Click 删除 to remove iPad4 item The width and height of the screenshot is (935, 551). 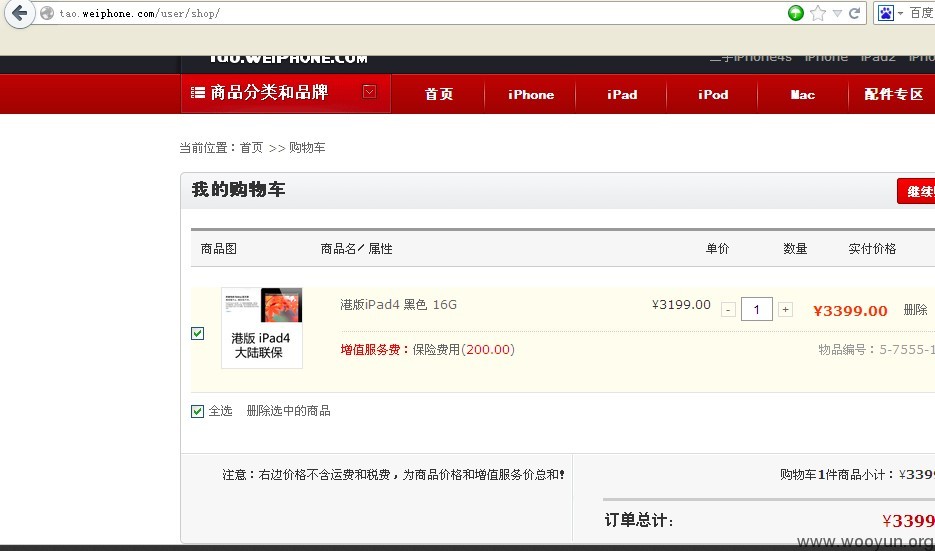point(915,309)
